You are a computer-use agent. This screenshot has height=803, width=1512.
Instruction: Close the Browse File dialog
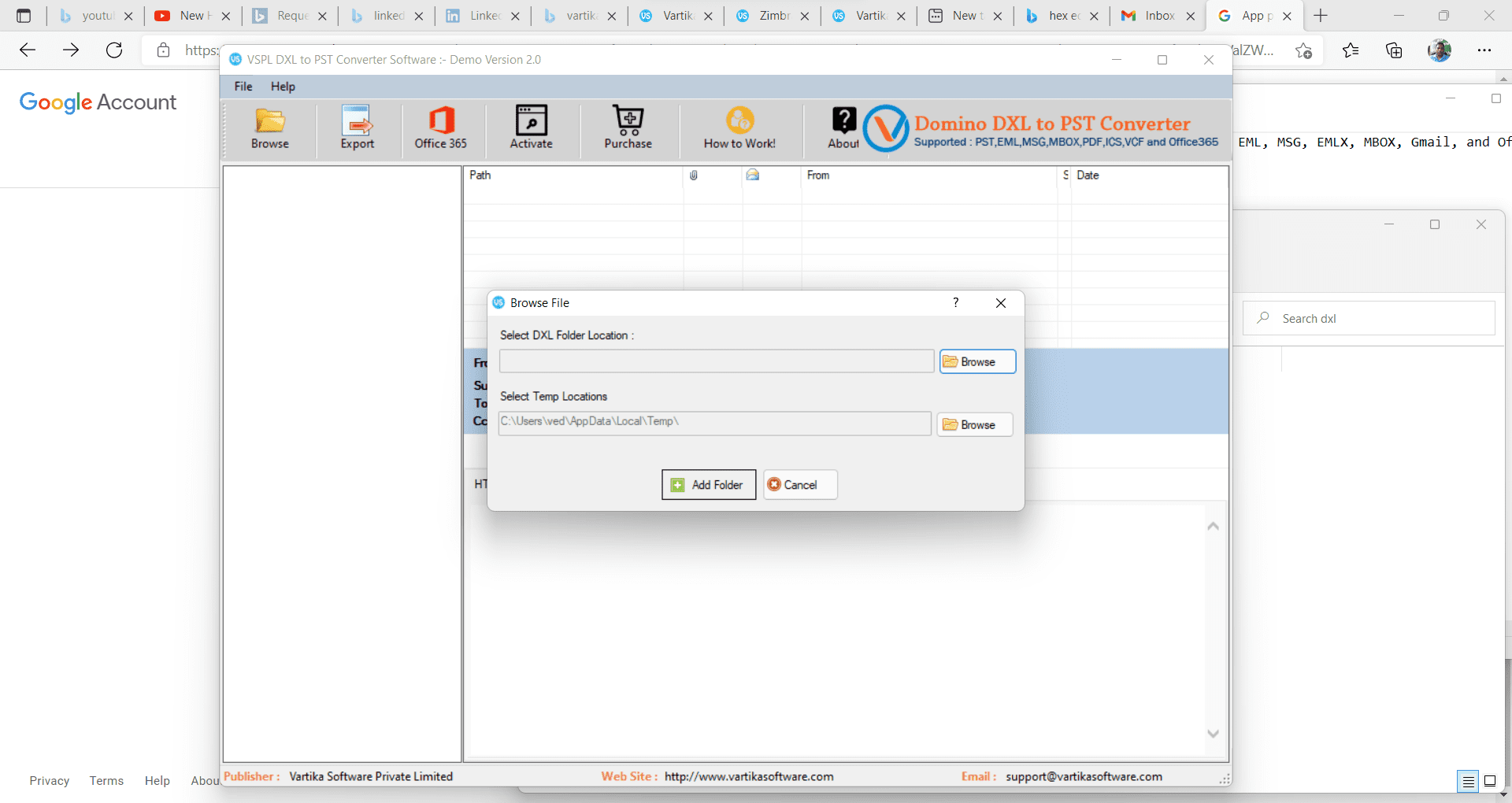(x=1001, y=303)
